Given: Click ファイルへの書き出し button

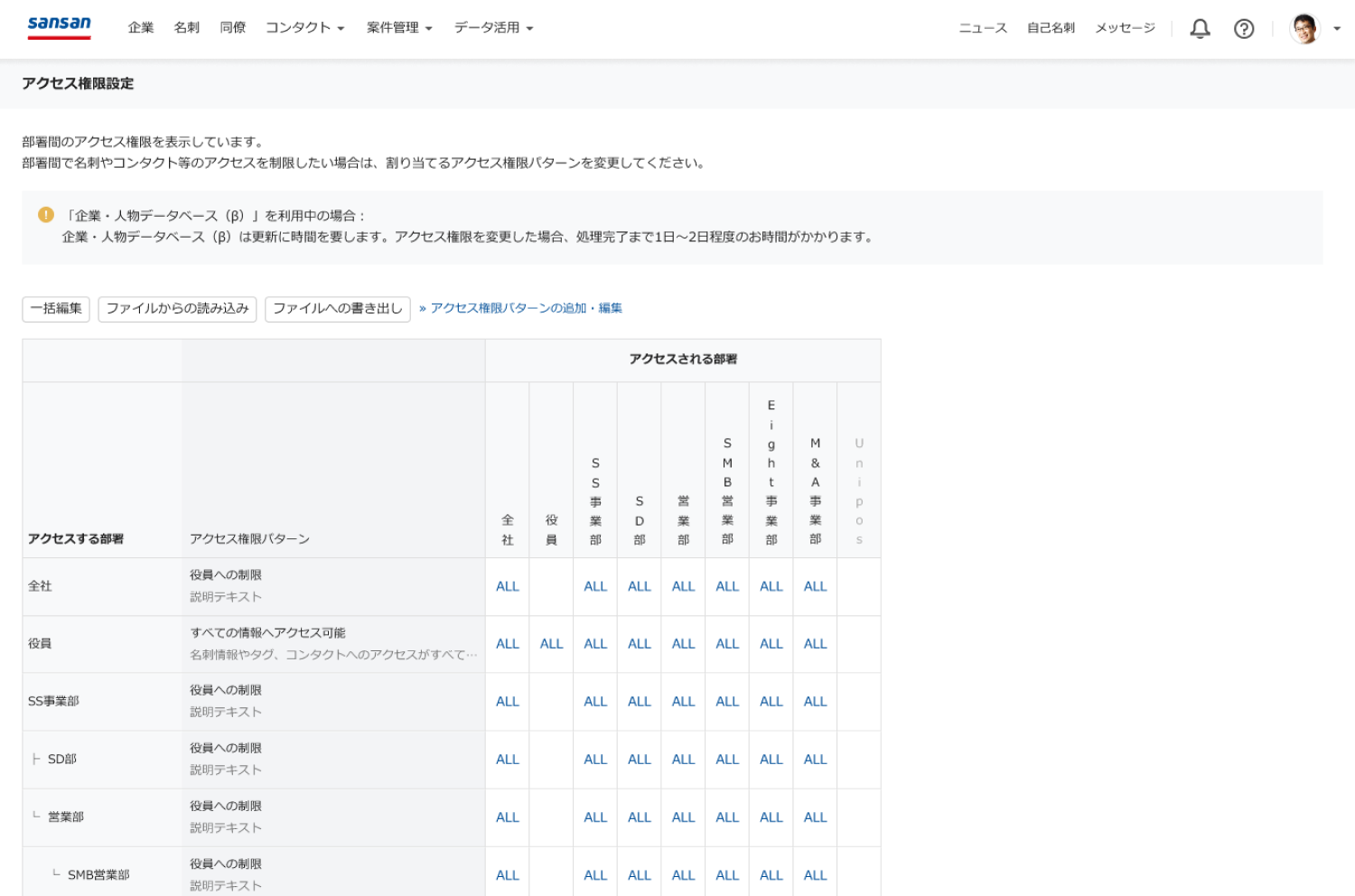Looking at the screenshot, I should [338, 309].
